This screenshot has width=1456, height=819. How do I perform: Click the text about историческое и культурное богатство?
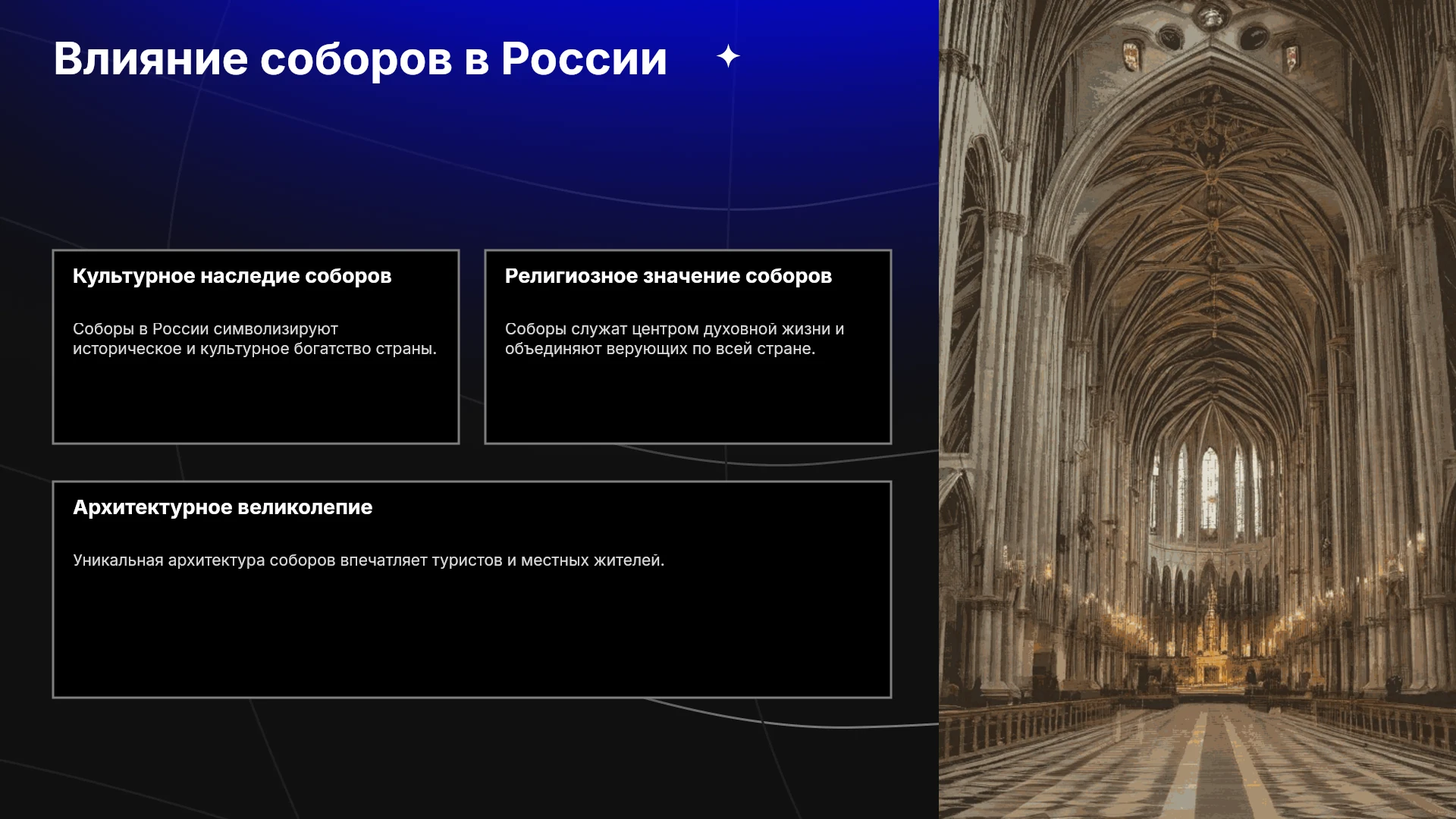(255, 339)
